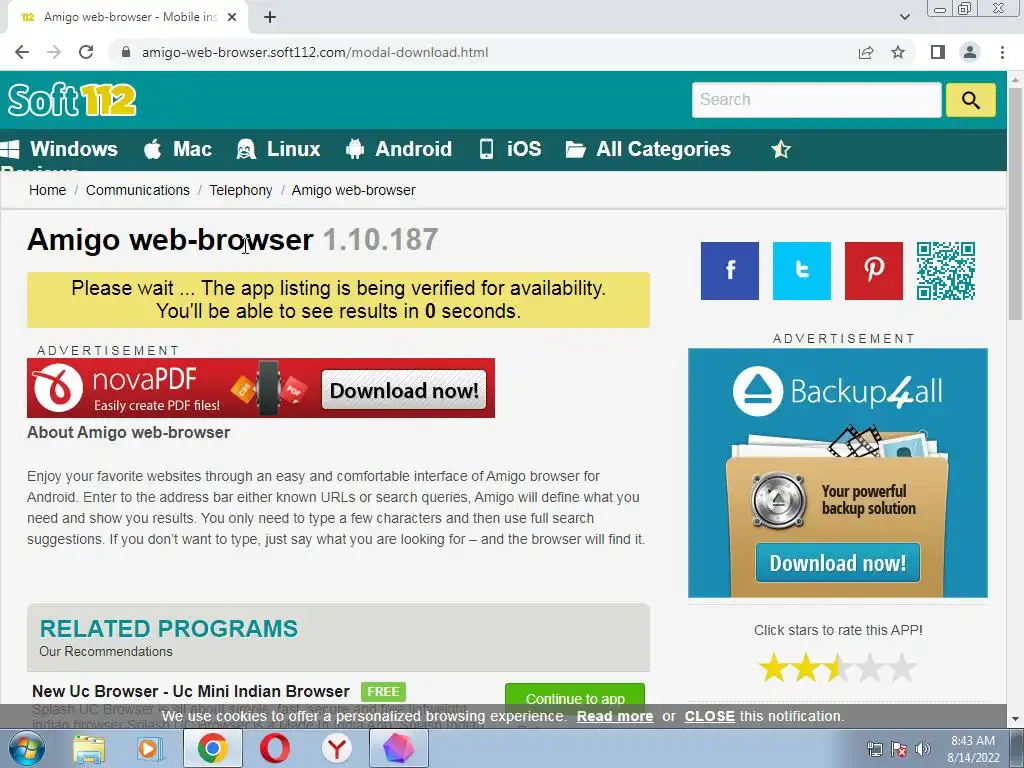
Task: Click the QR code image
Action: 946,271
